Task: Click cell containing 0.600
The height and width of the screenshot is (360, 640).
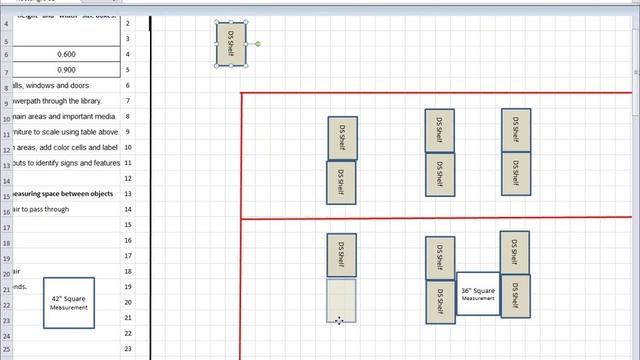Action: pyautogui.click(x=67, y=54)
